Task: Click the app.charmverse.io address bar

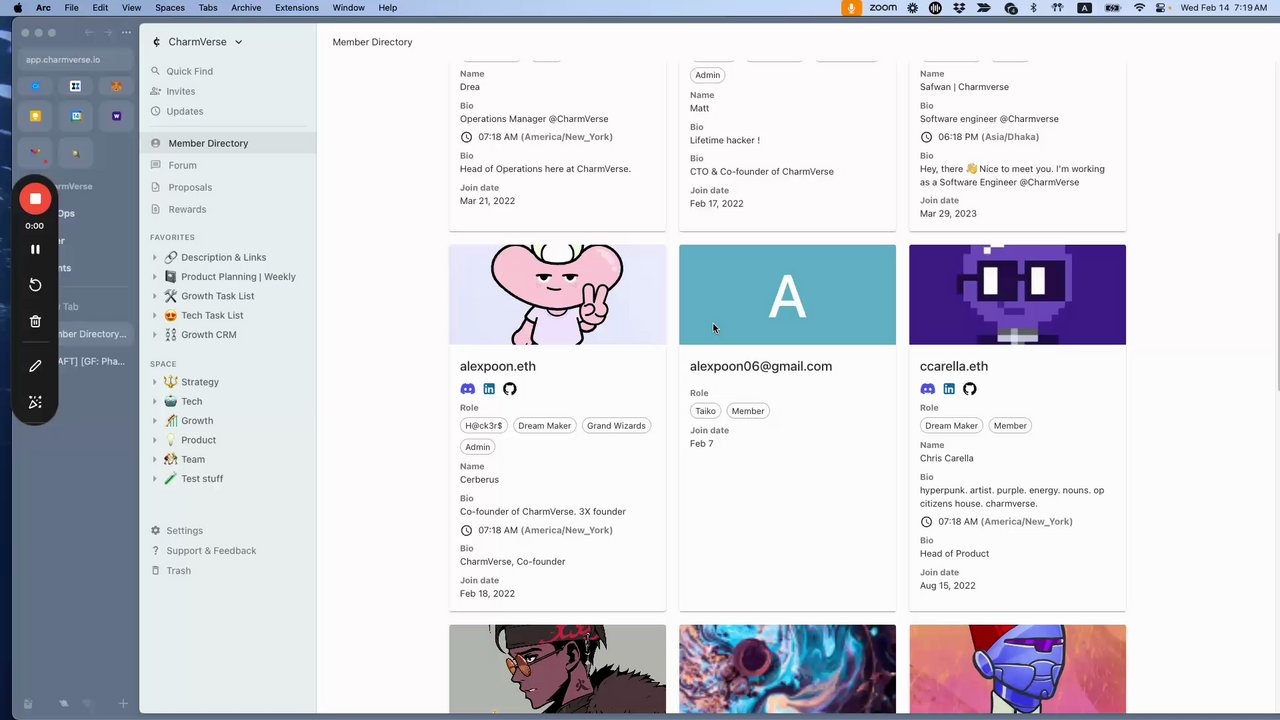Action: click(x=76, y=60)
